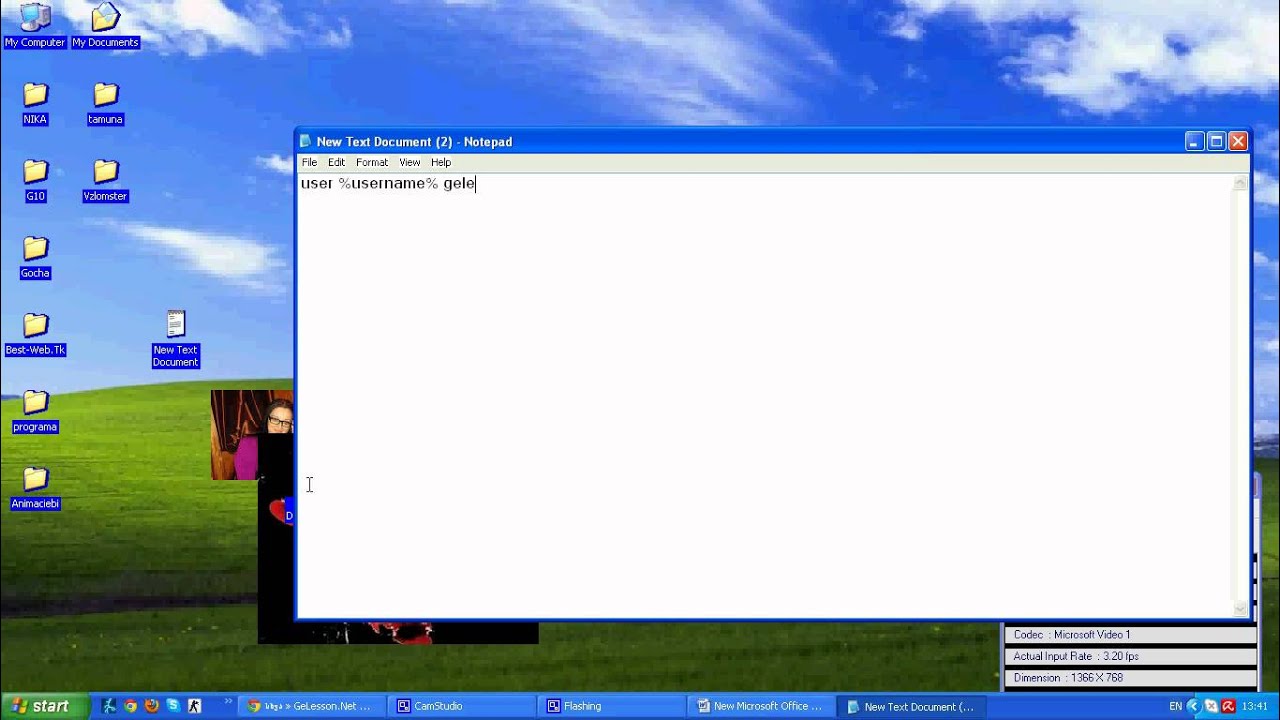Launch Skype from Quick Launch

pyautogui.click(x=173, y=706)
